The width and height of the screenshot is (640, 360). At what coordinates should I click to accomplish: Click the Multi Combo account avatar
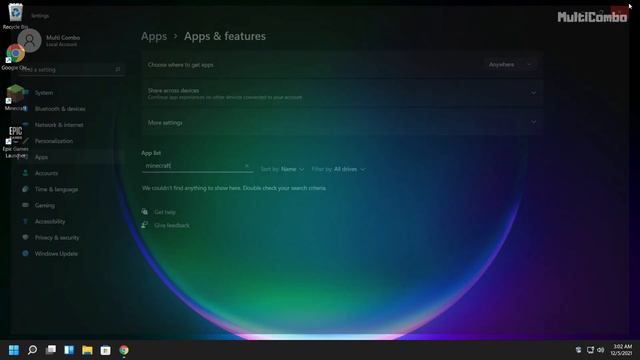point(29,40)
